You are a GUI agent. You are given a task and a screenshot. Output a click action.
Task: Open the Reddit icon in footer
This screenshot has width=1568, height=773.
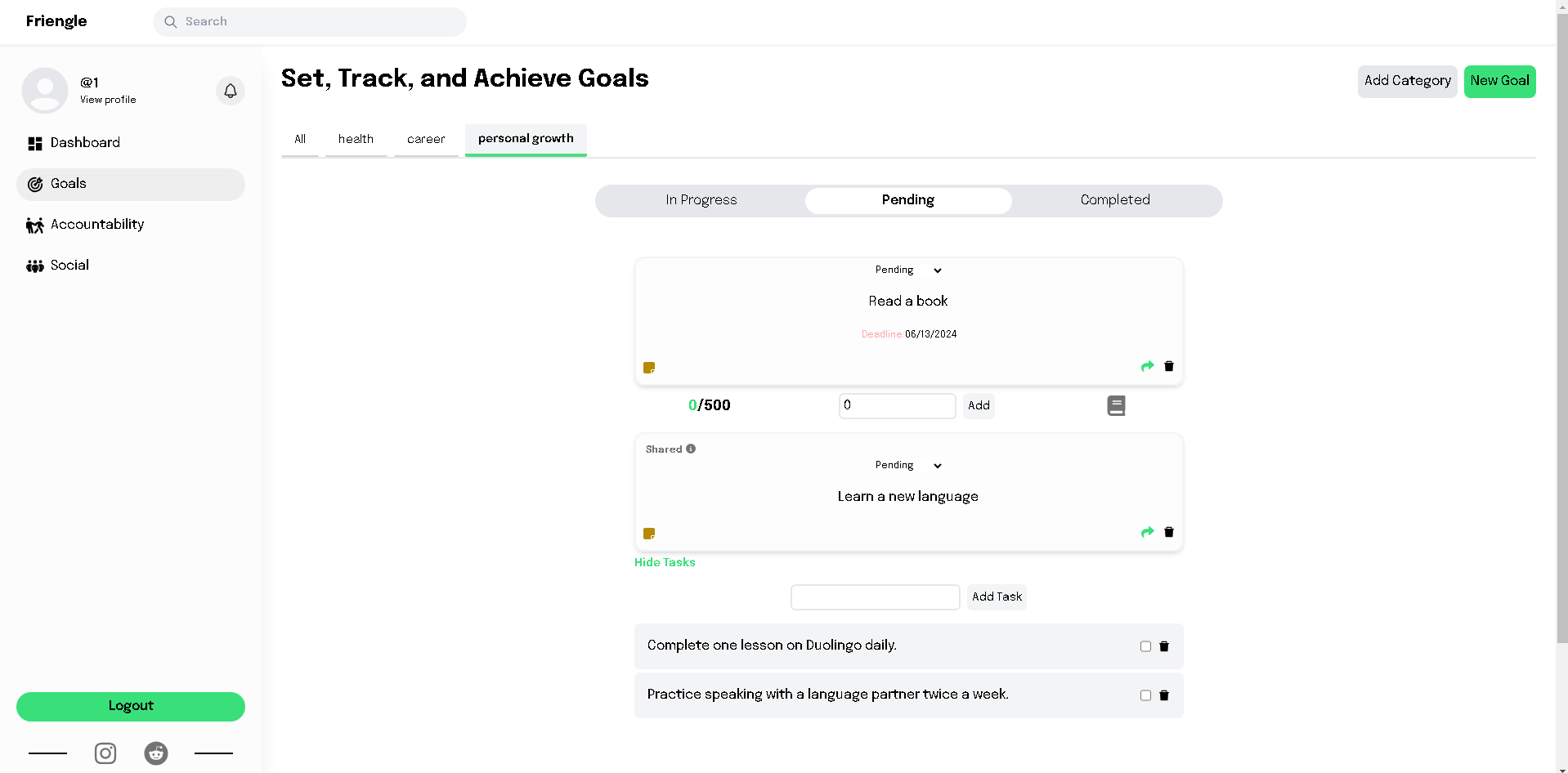click(156, 753)
